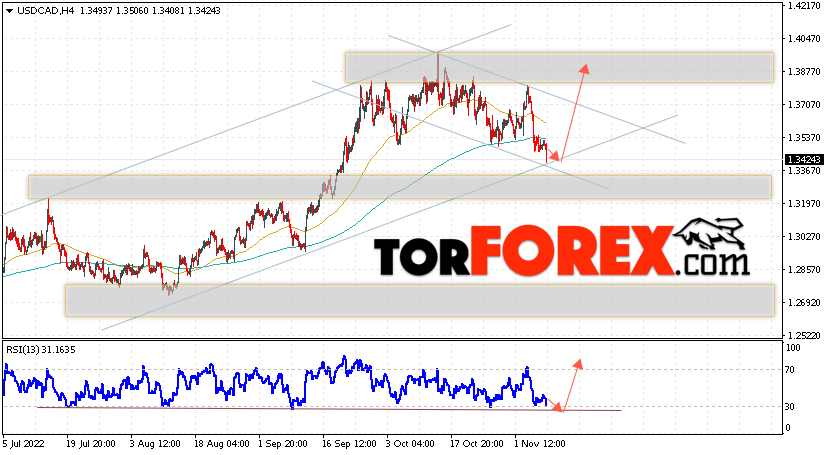Screen dimensions: 828x455
Task: Select the 1.30270 price axis label
Action: (x=803, y=237)
